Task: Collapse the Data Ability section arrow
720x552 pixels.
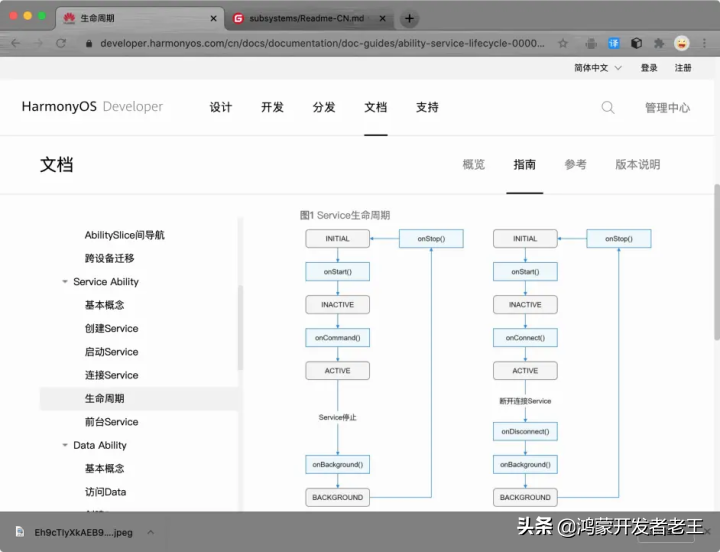Action: point(65,445)
